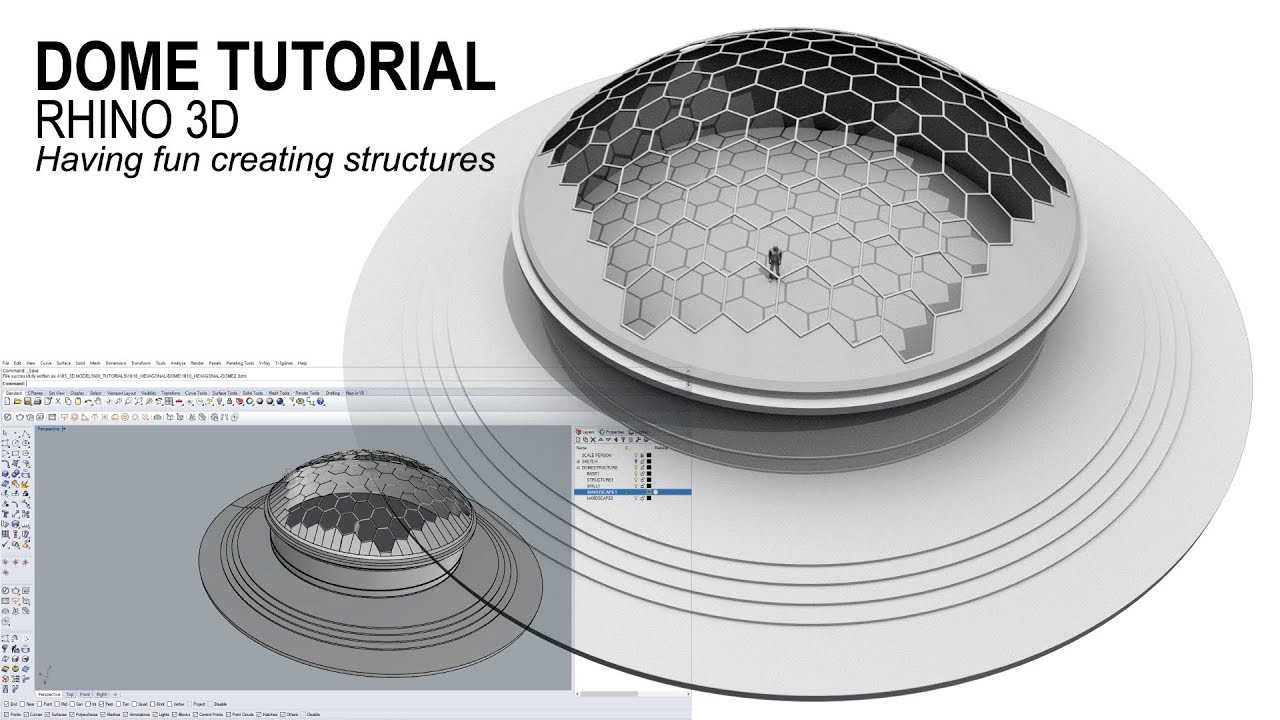Click the Open file folder icon

(17, 401)
